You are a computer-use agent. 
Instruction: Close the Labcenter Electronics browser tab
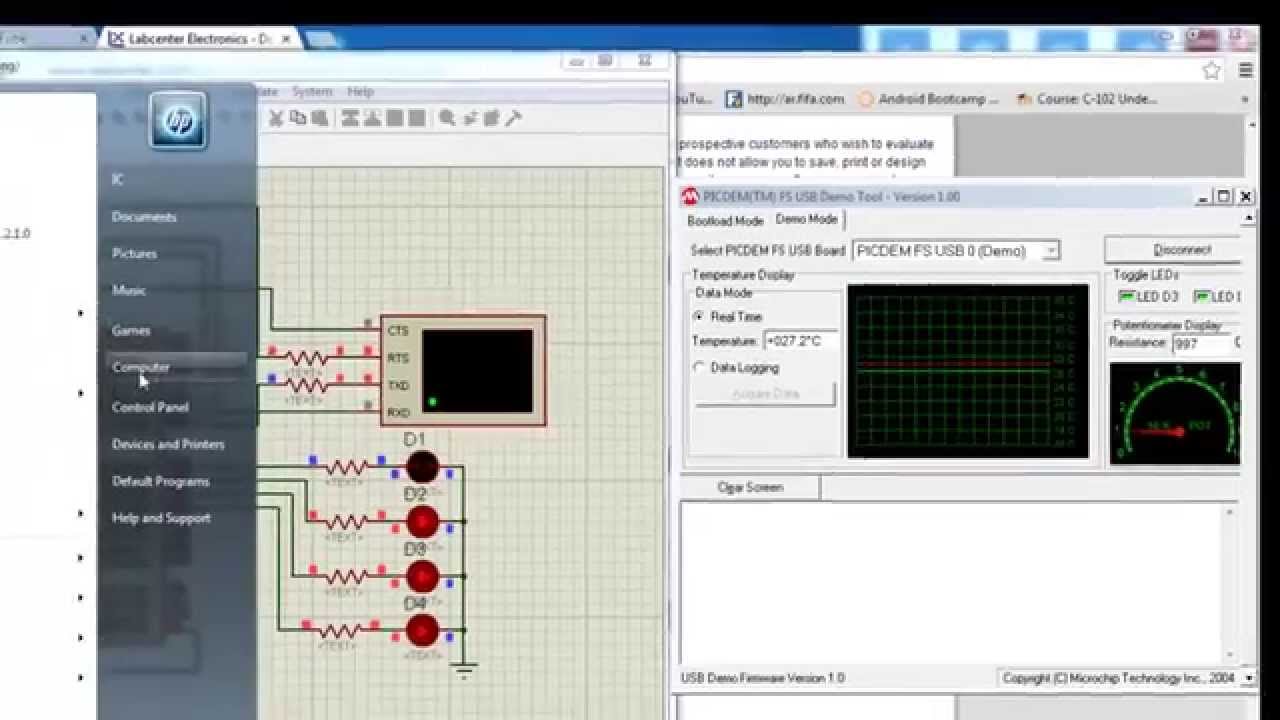(287, 39)
